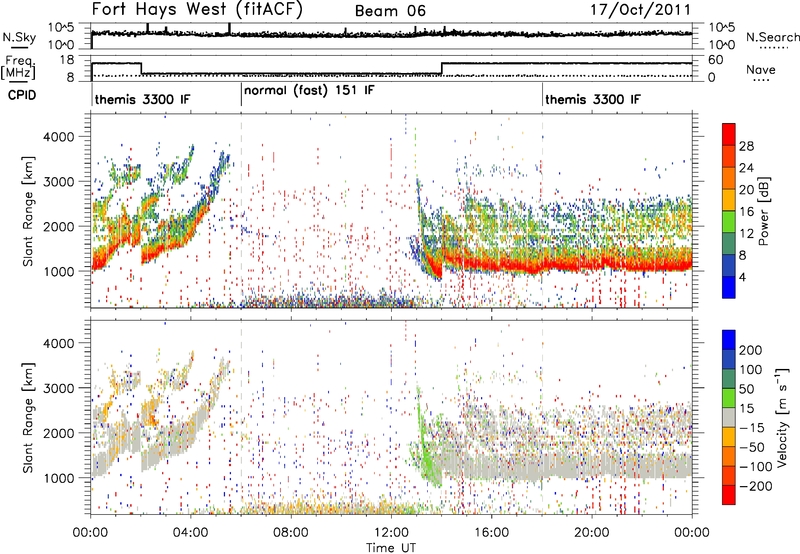Click the frequency step-up line at 14:00 UT
The height and width of the screenshot is (554, 800).
coord(441,69)
